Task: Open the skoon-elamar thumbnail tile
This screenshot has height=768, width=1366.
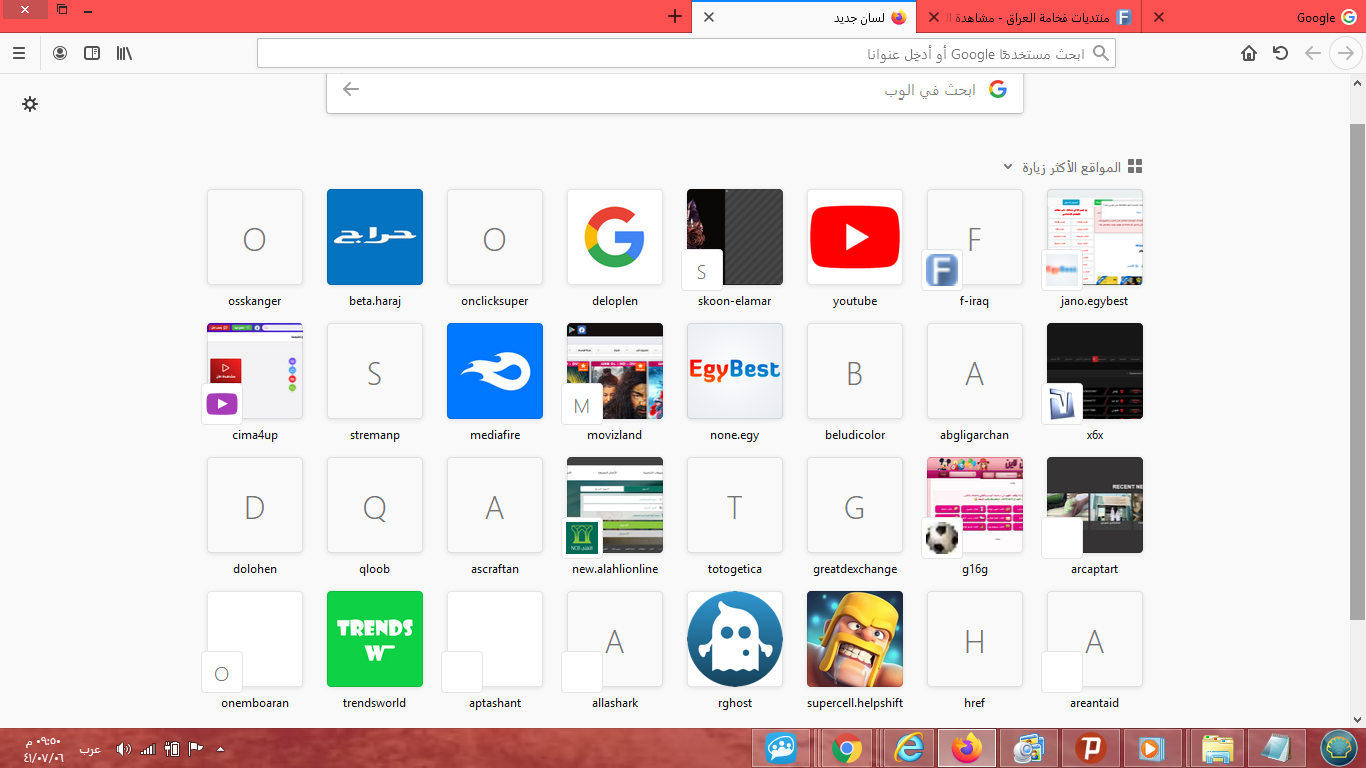Action: [735, 238]
